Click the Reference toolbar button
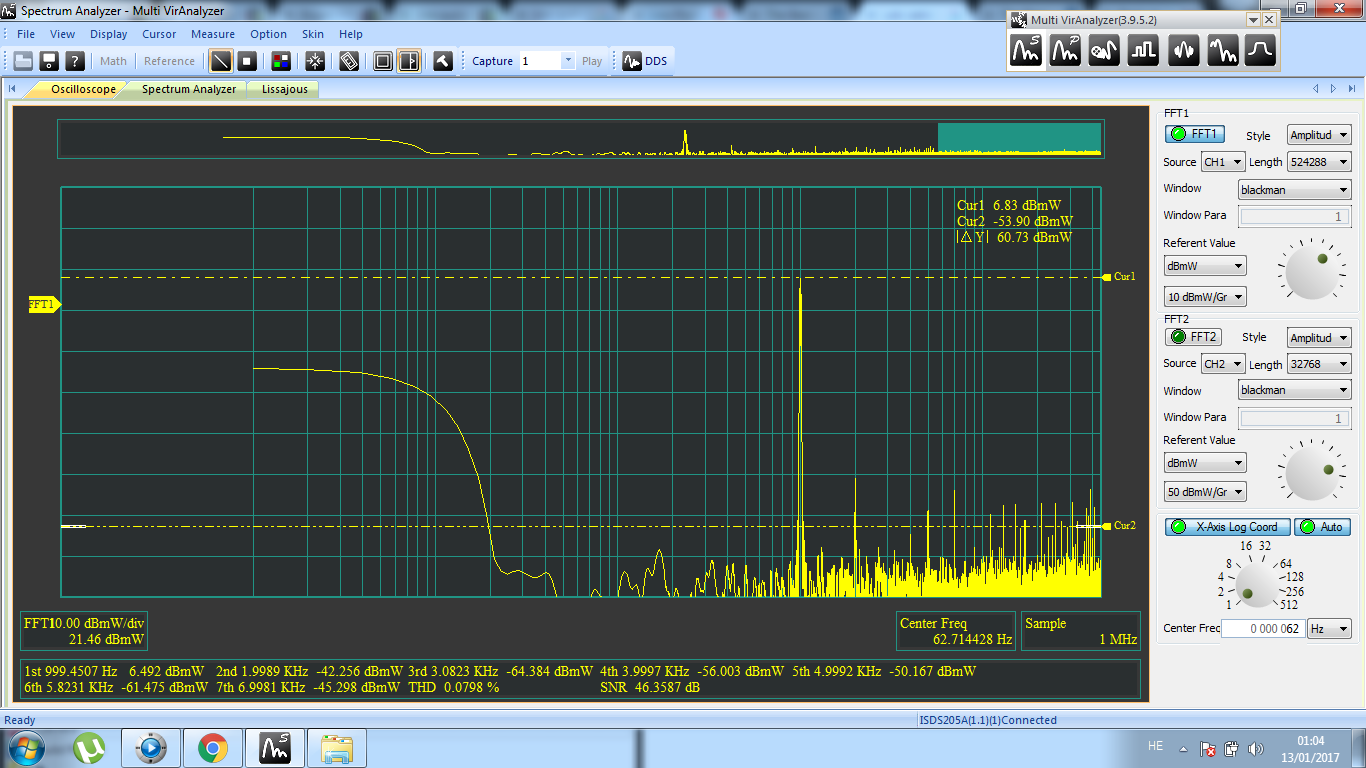The image size is (1366, 768). point(169,61)
